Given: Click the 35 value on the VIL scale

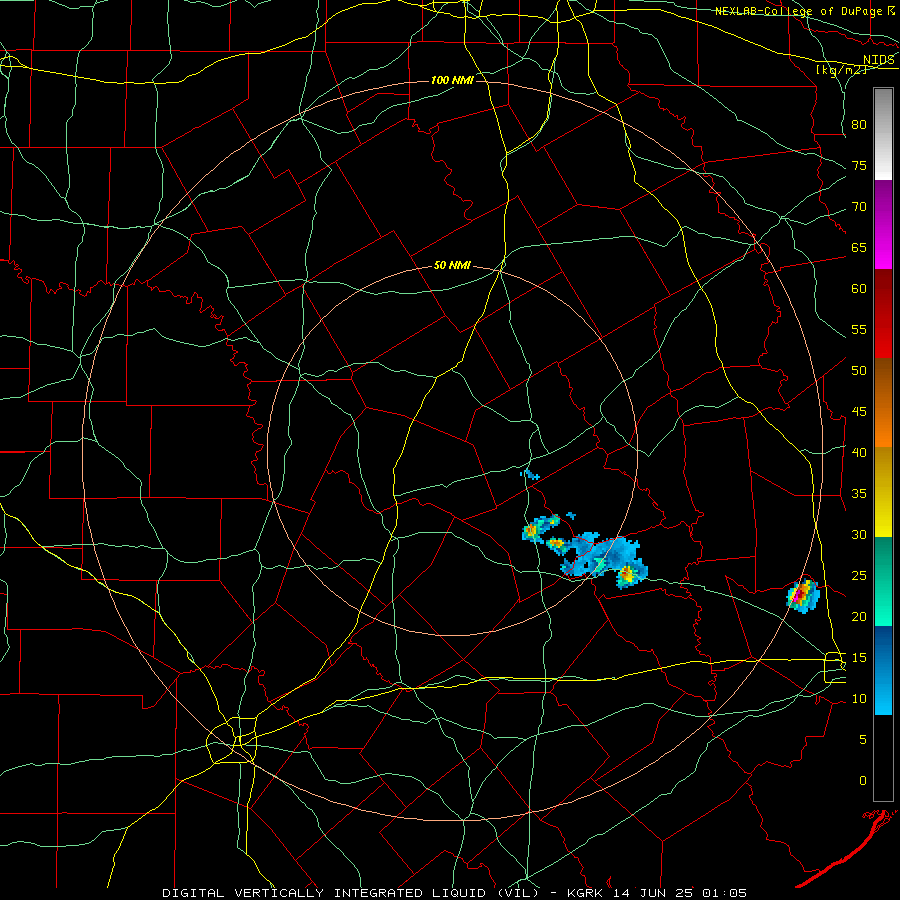Looking at the screenshot, I should tap(859, 494).
